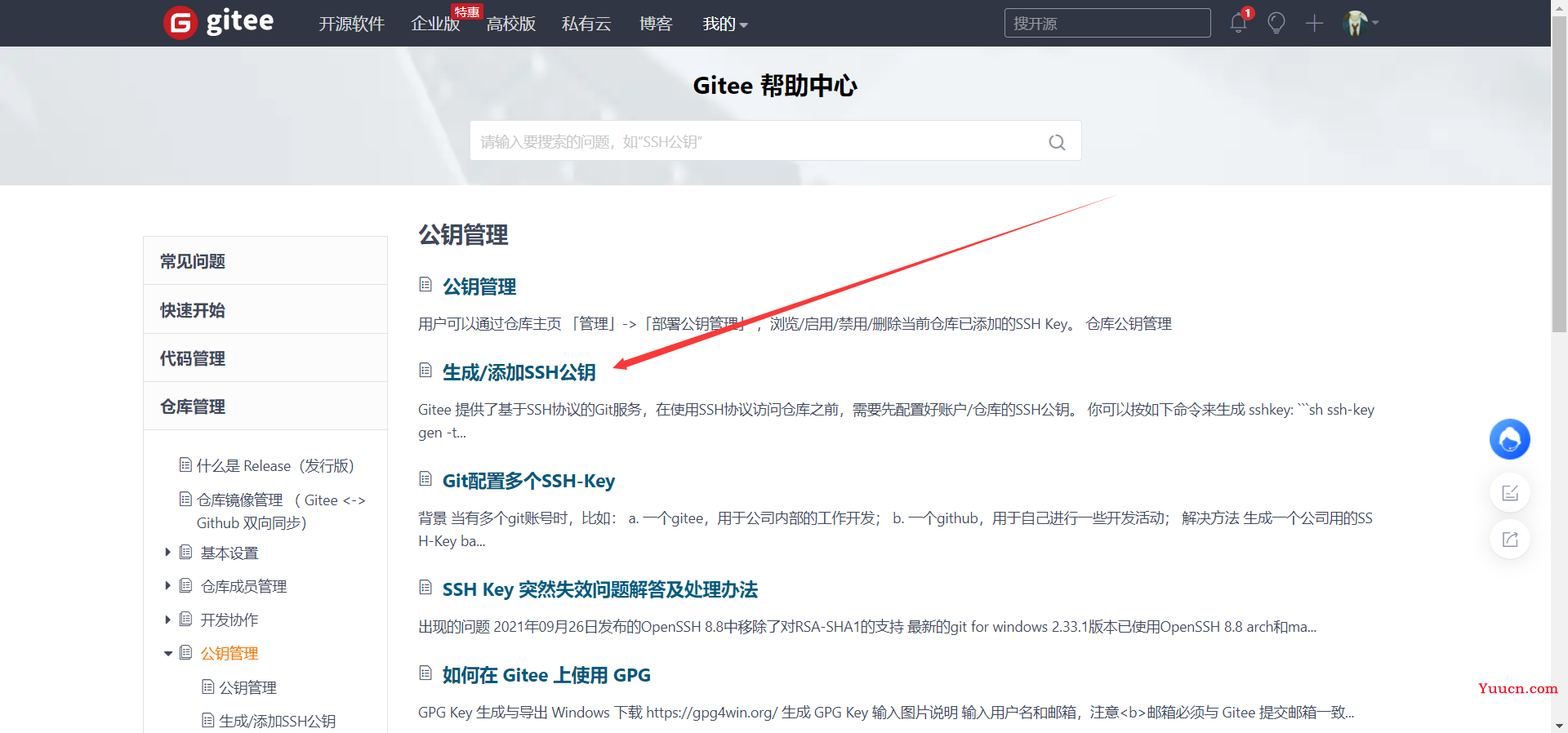This screenshot has height=733, width=1568.
Task: Click the floating share export icon
Action: coord(1510,540)
